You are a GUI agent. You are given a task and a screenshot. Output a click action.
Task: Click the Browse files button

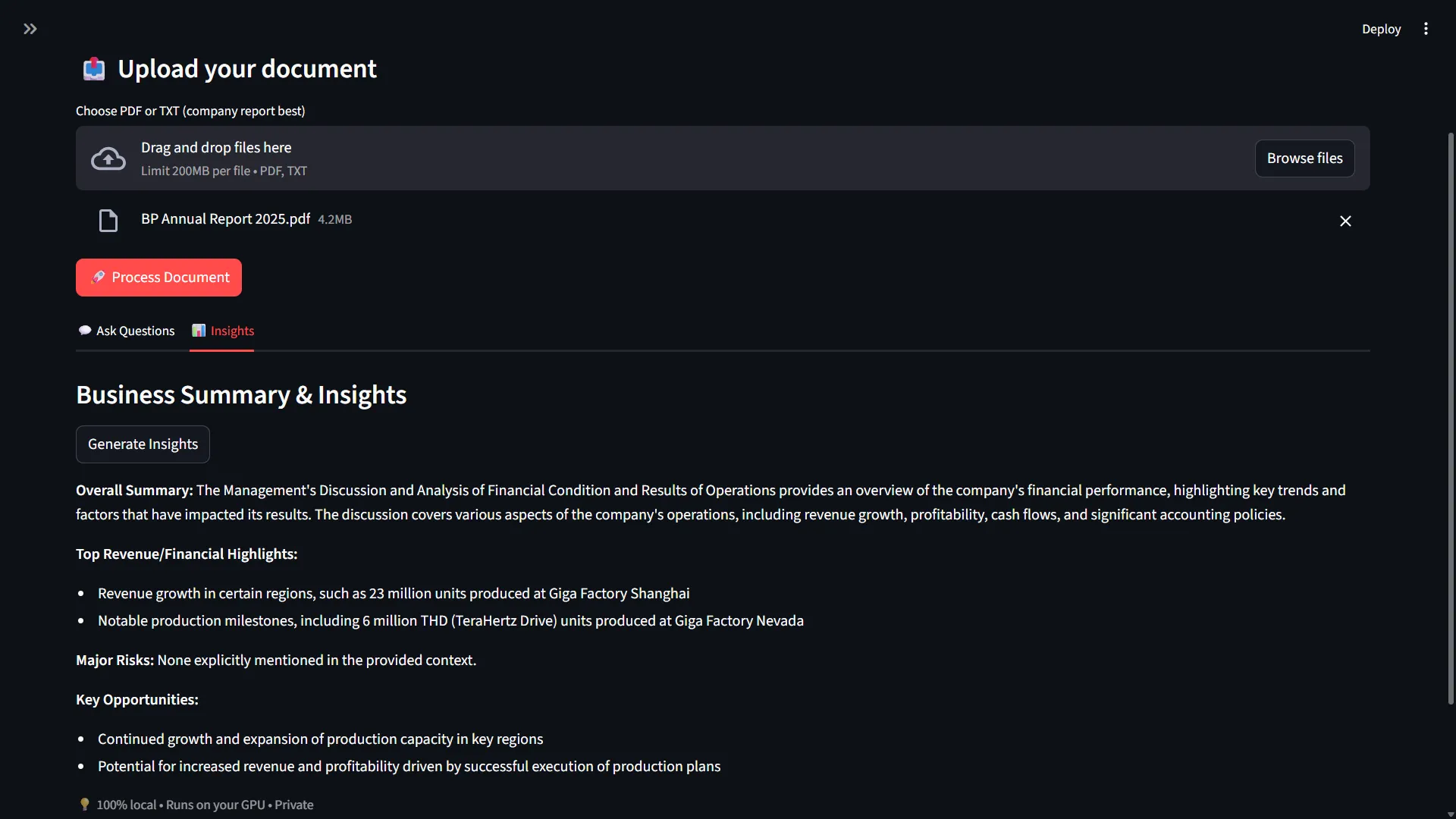click(1304, 158)
